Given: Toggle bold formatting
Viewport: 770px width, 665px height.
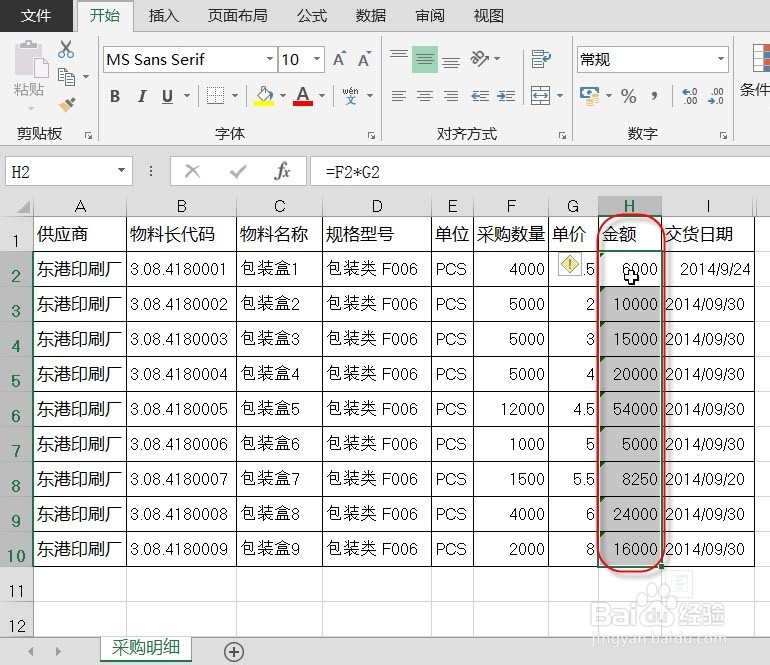Looking at the screenshot, I should pyautogui.click(x=115, y=96).
